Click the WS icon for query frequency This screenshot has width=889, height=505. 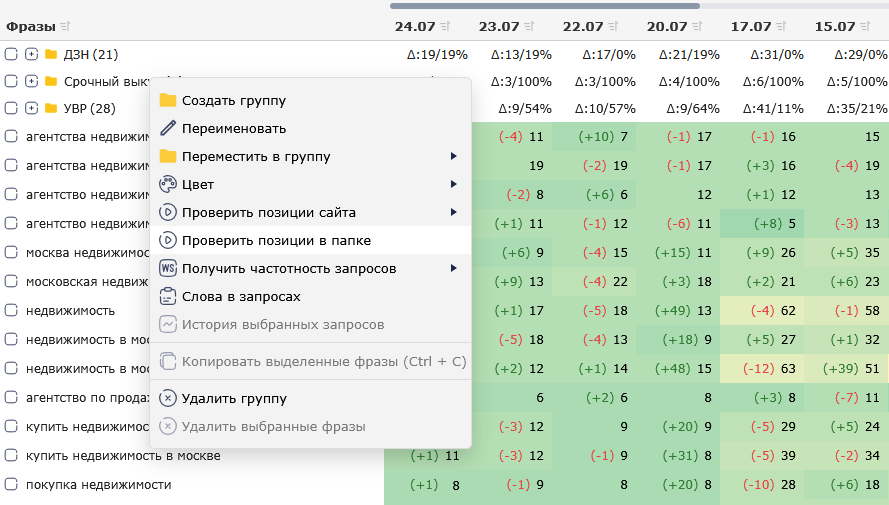tap(168, 268)
